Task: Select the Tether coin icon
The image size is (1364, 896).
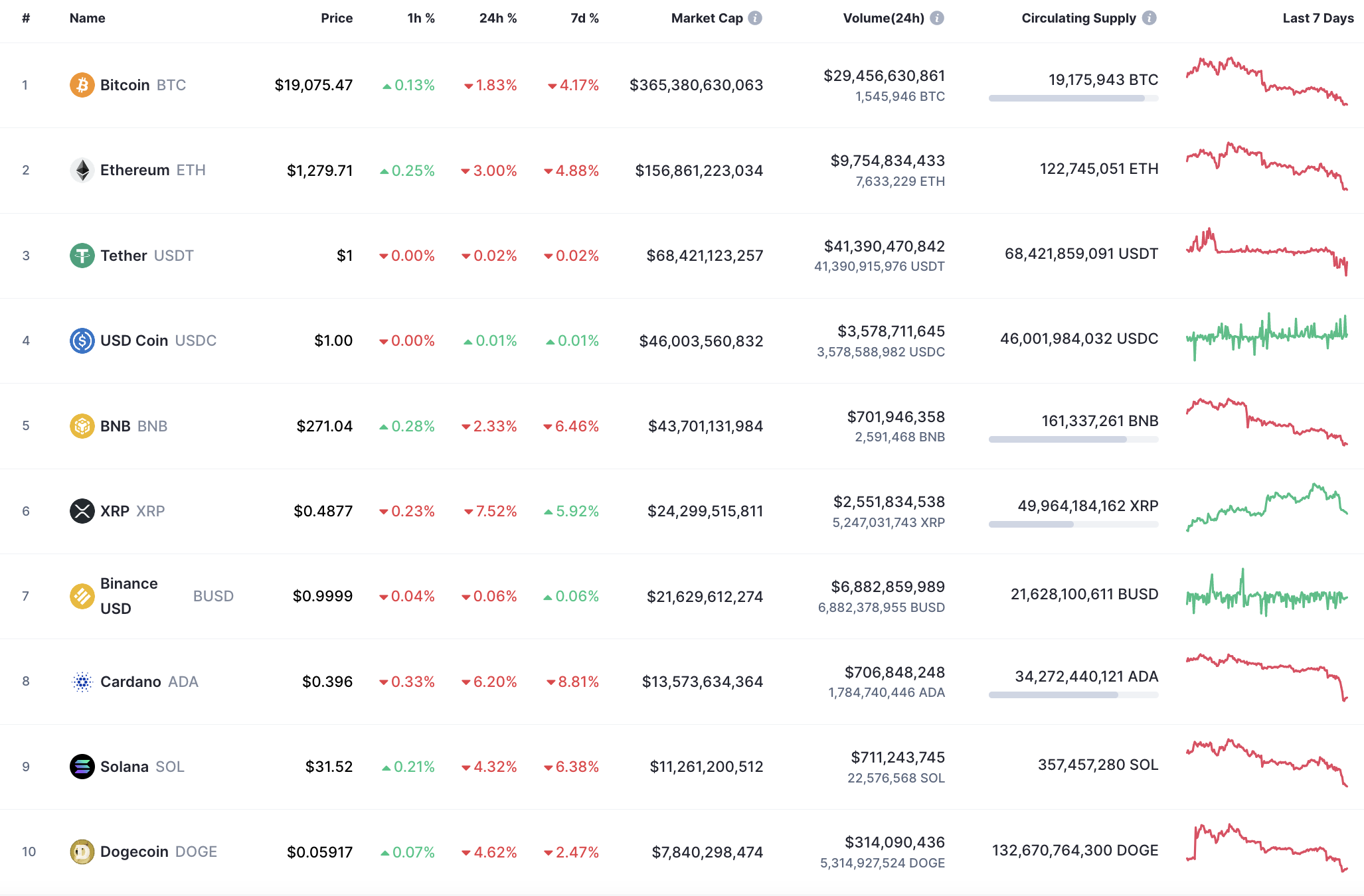Action: click(x=81, y=255)
